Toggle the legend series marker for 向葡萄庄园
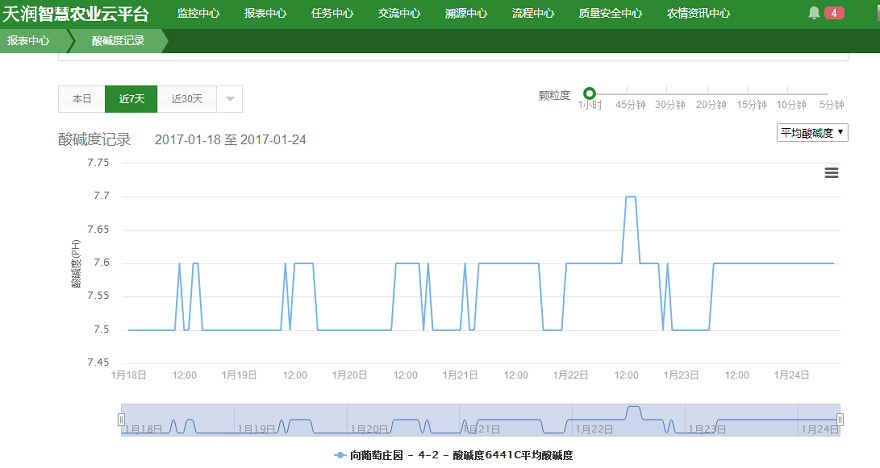The width and height of the screenshot is (880, 468). pos(341,455)
